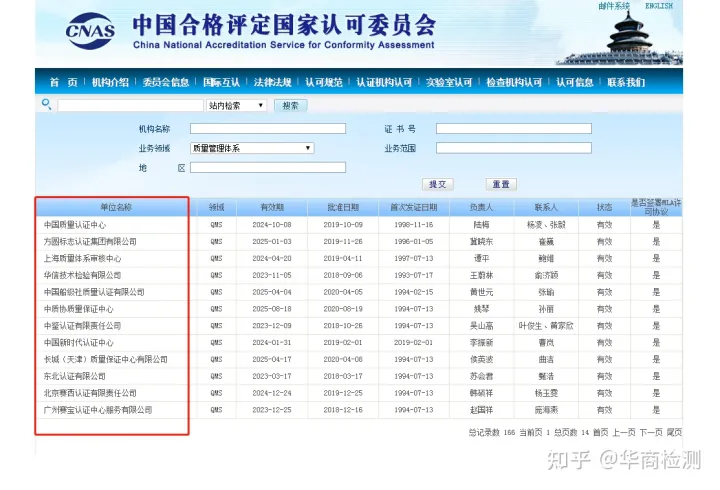Viewport: 720px width, 490px height.
Task: Open the 认可信息 menu item
Action: pyautogui.click(x=574, y=82)
